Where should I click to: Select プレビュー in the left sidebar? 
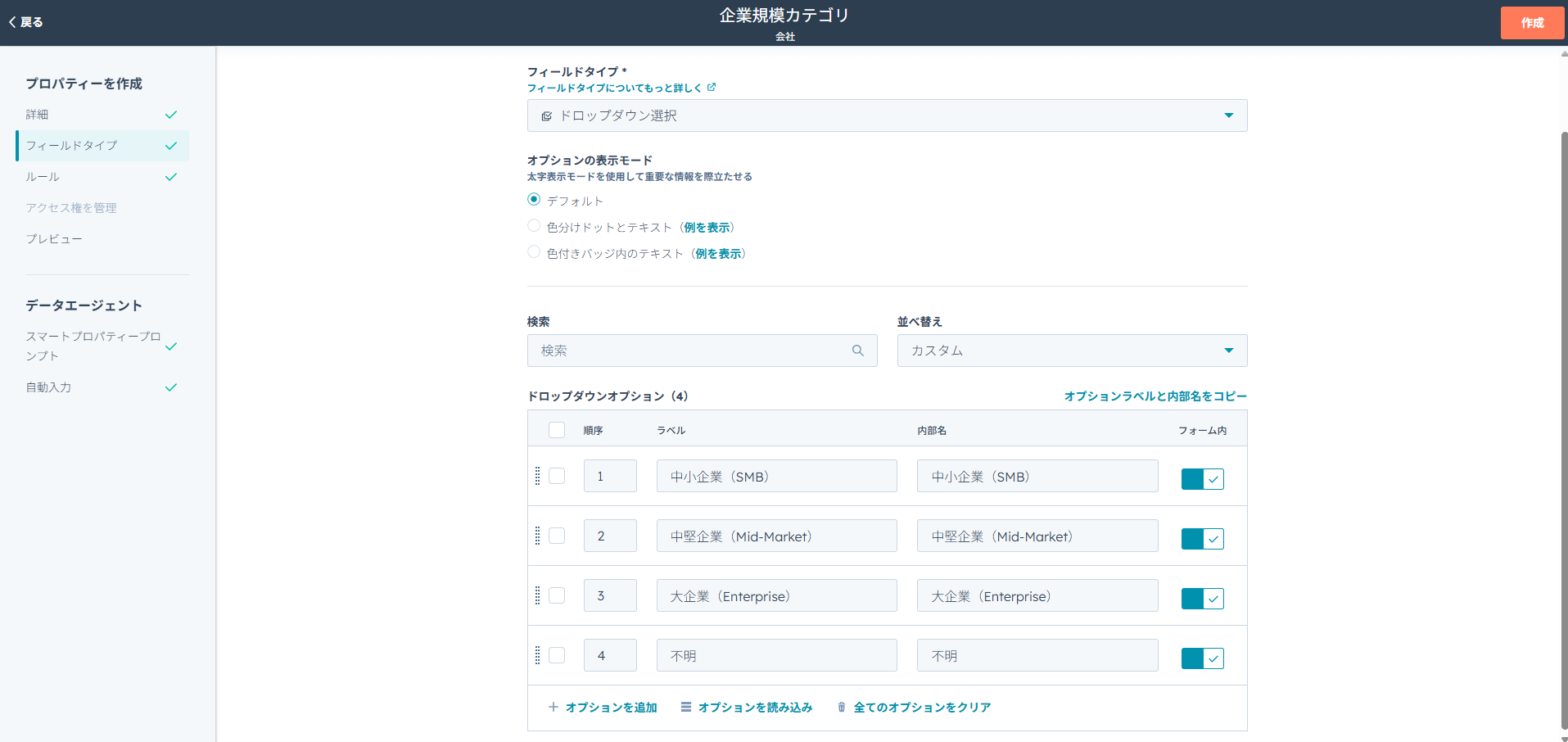pos(54,238)
